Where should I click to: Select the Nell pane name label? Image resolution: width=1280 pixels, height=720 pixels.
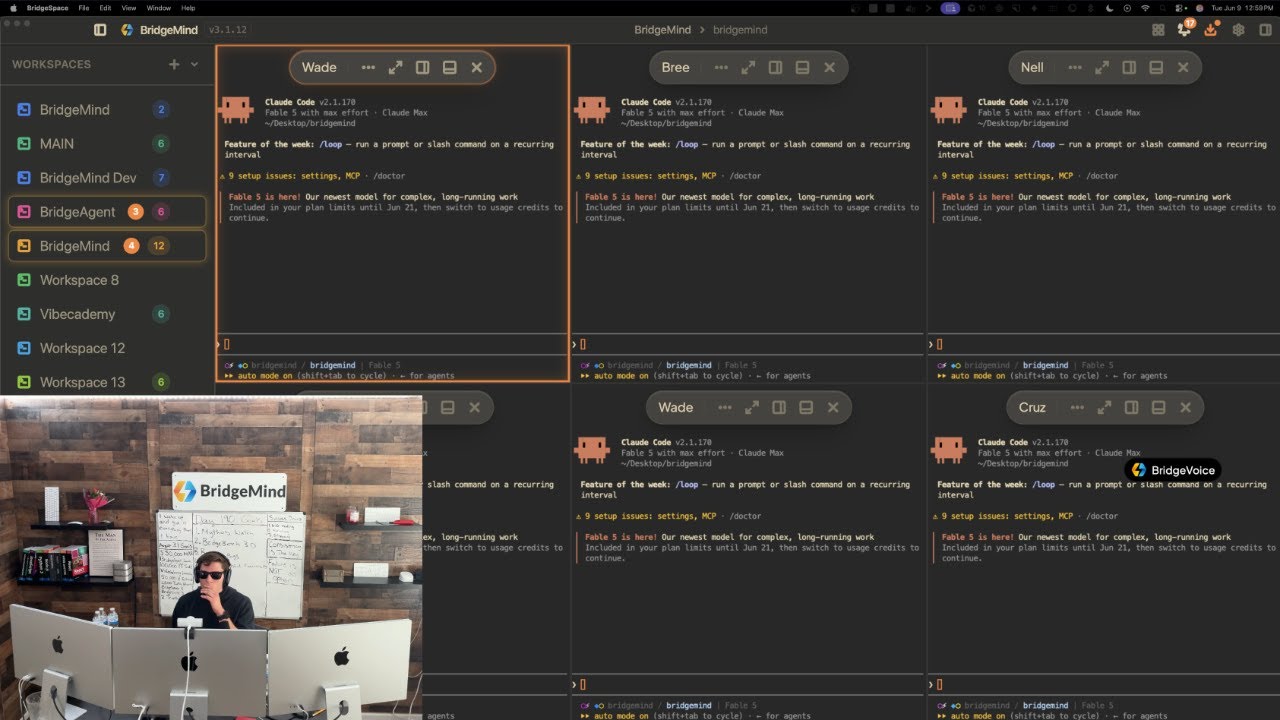click(x=1032, y=67)
